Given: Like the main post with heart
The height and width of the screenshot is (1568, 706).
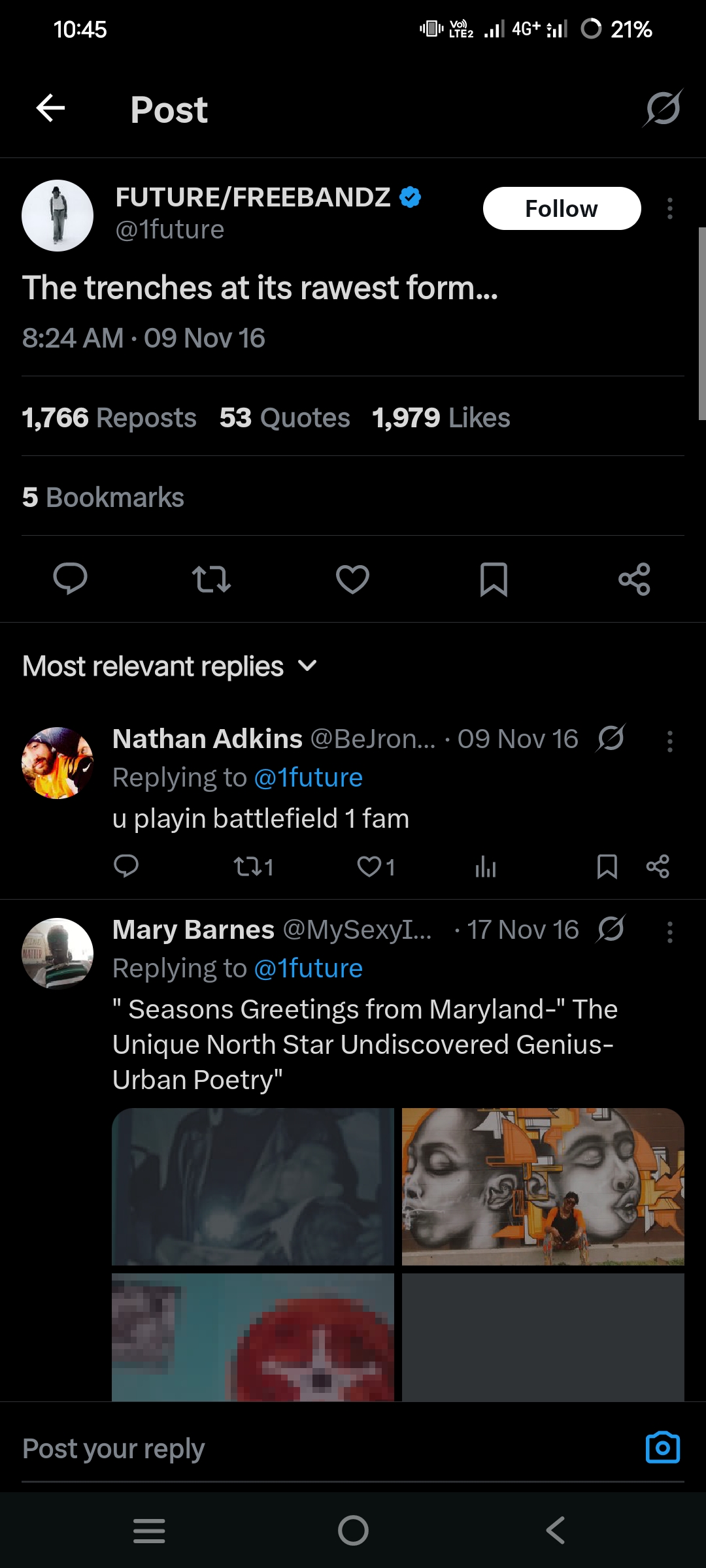Looking at the screenshot, I should [352, 579].
